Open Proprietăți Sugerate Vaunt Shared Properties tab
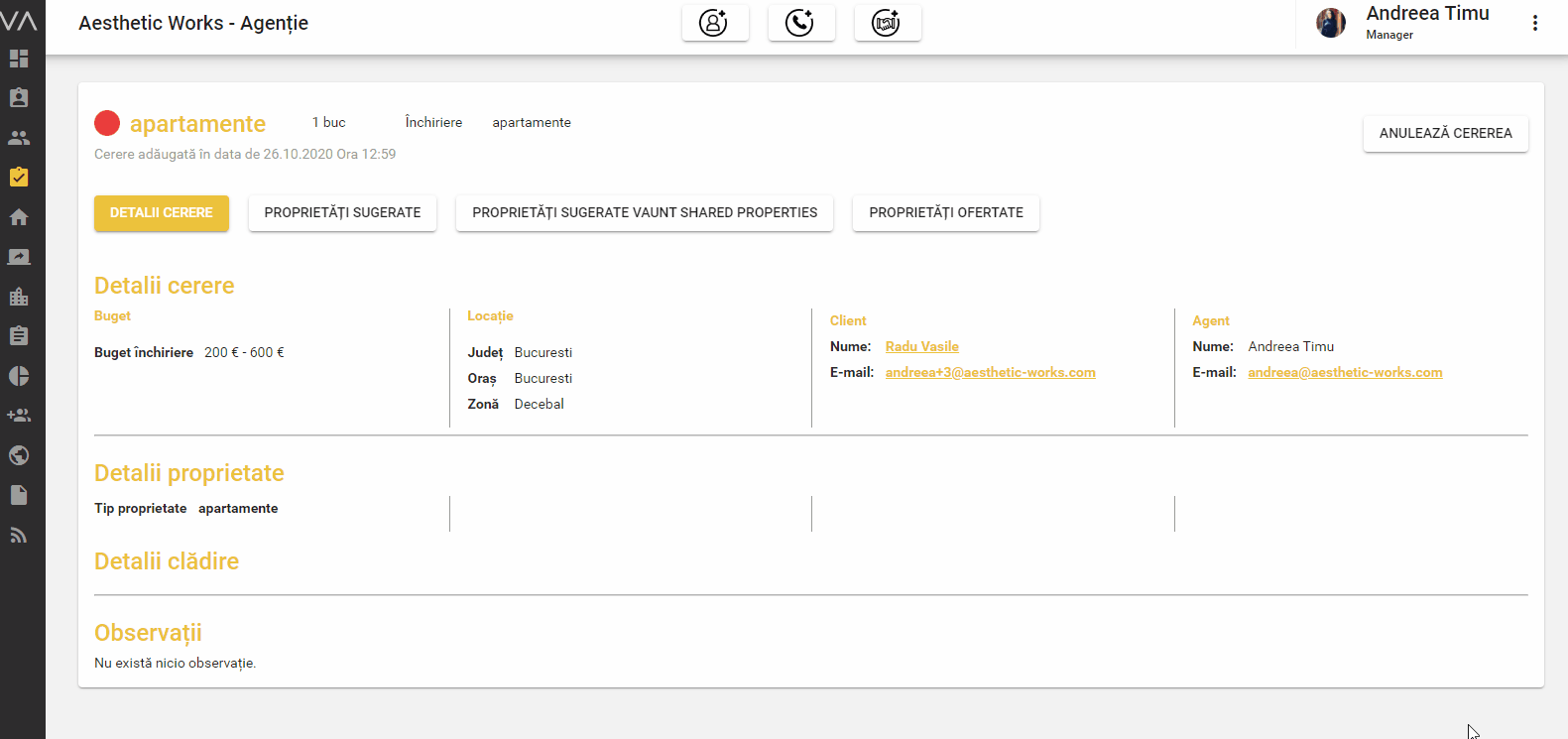The image size is (1568, 739). coord(645,213)
